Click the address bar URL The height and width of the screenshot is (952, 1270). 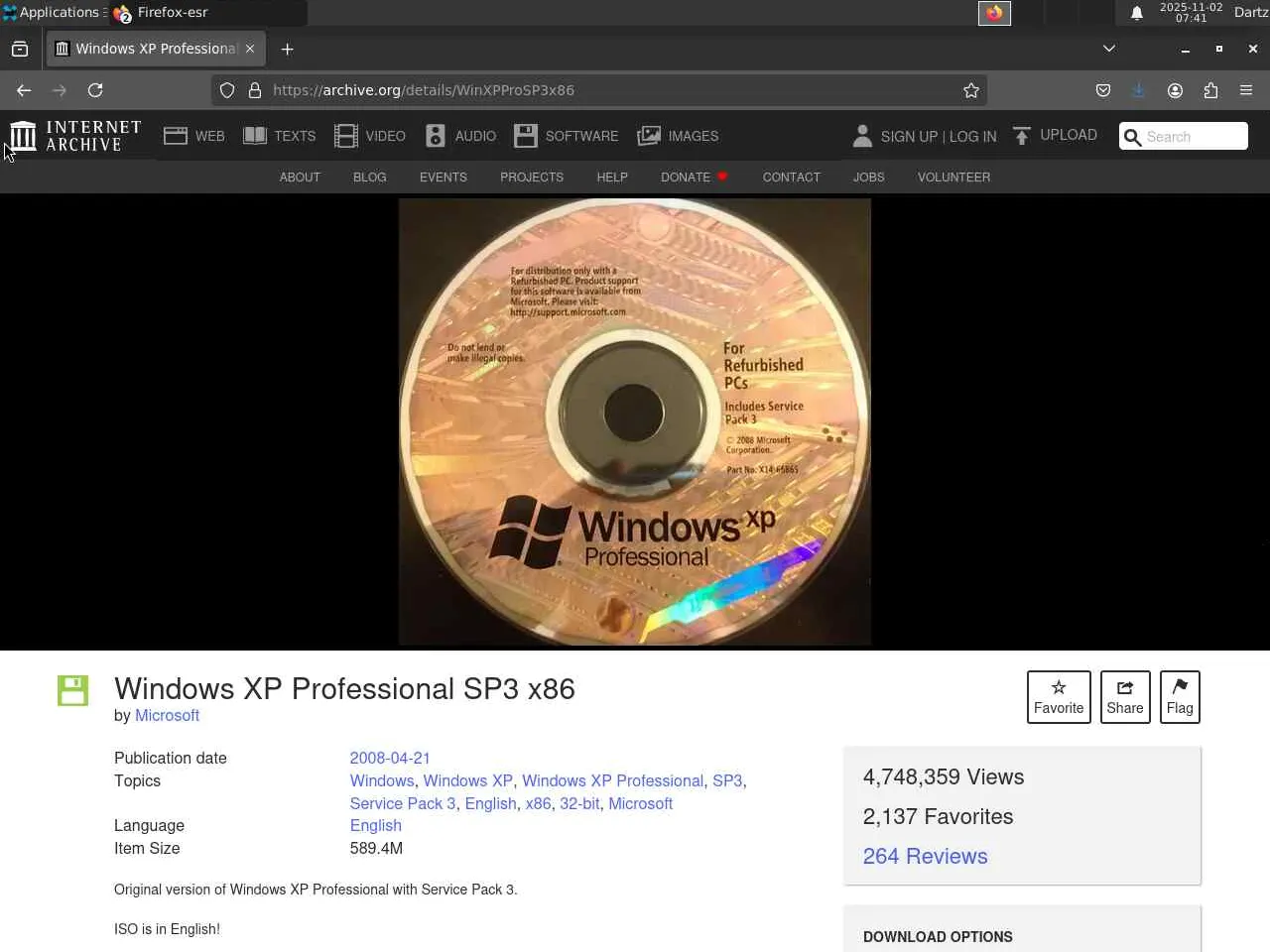click(424, 90)
